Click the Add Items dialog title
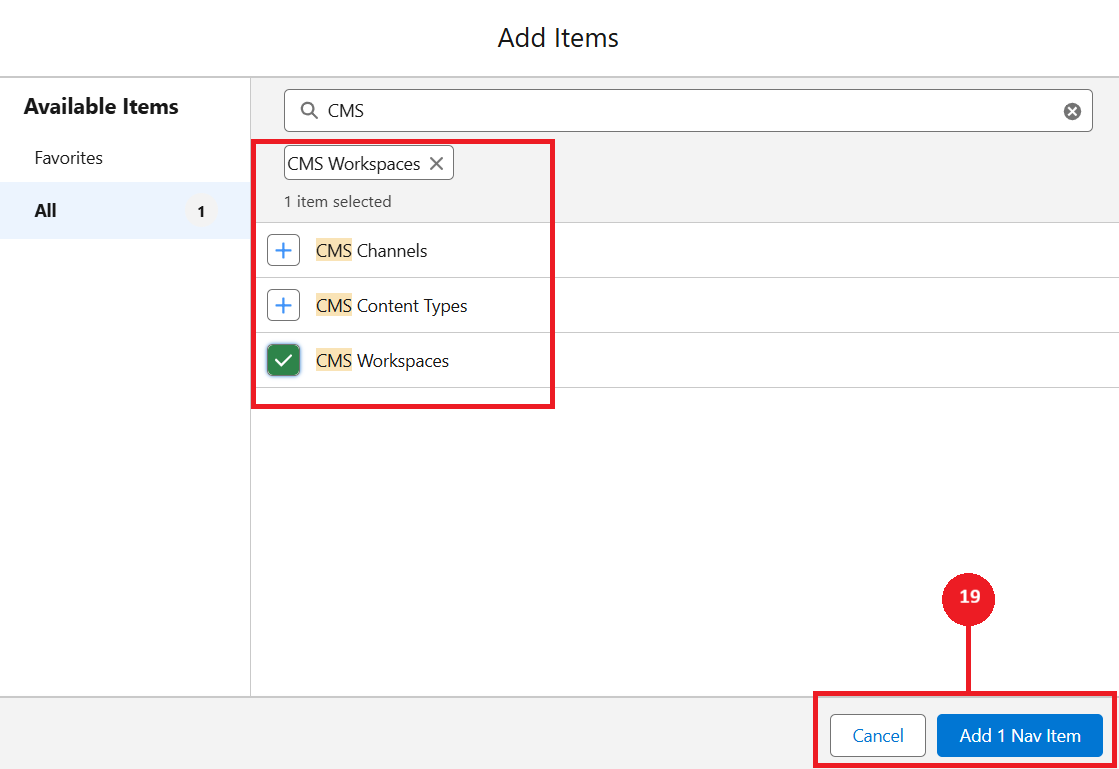 pos(558,38)
